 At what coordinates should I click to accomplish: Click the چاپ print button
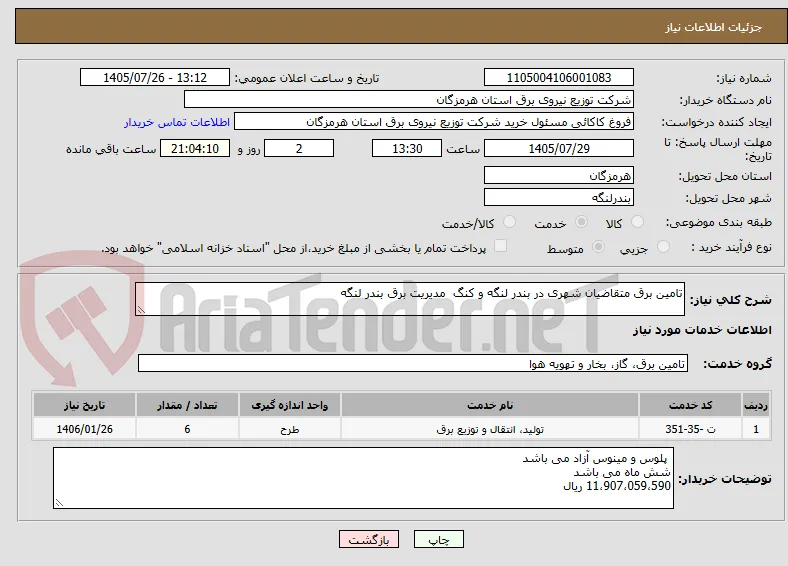click(439, 539)
